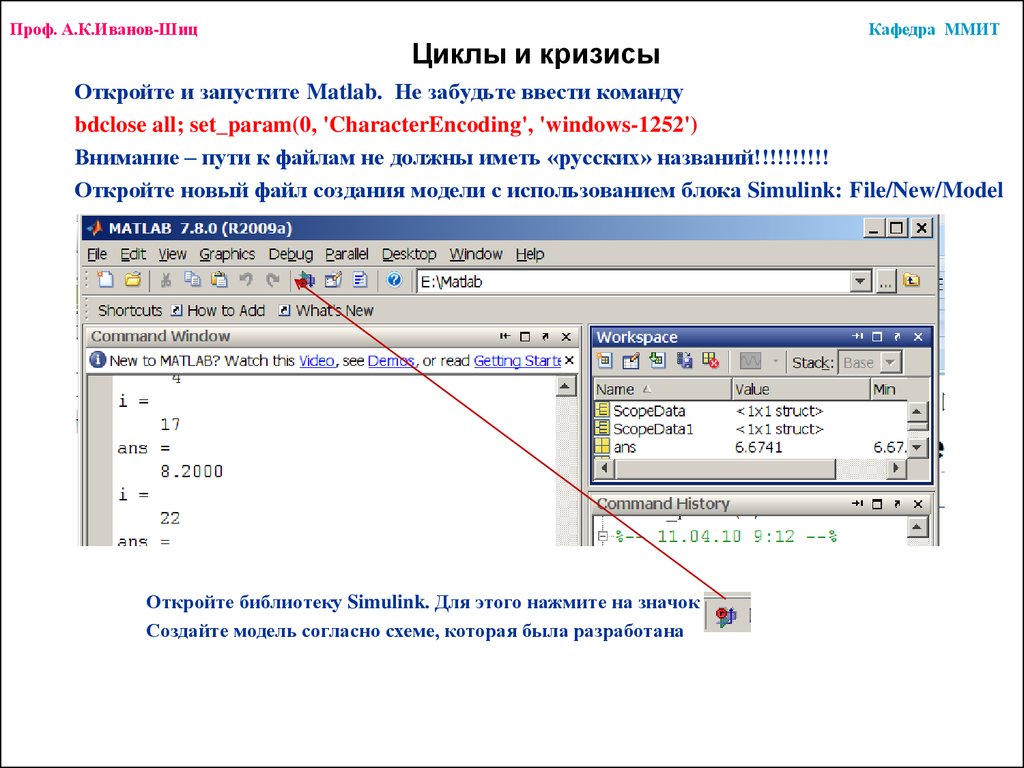Click the Save workspace icon
The image size is (1024, 768).
pos(684,360)
